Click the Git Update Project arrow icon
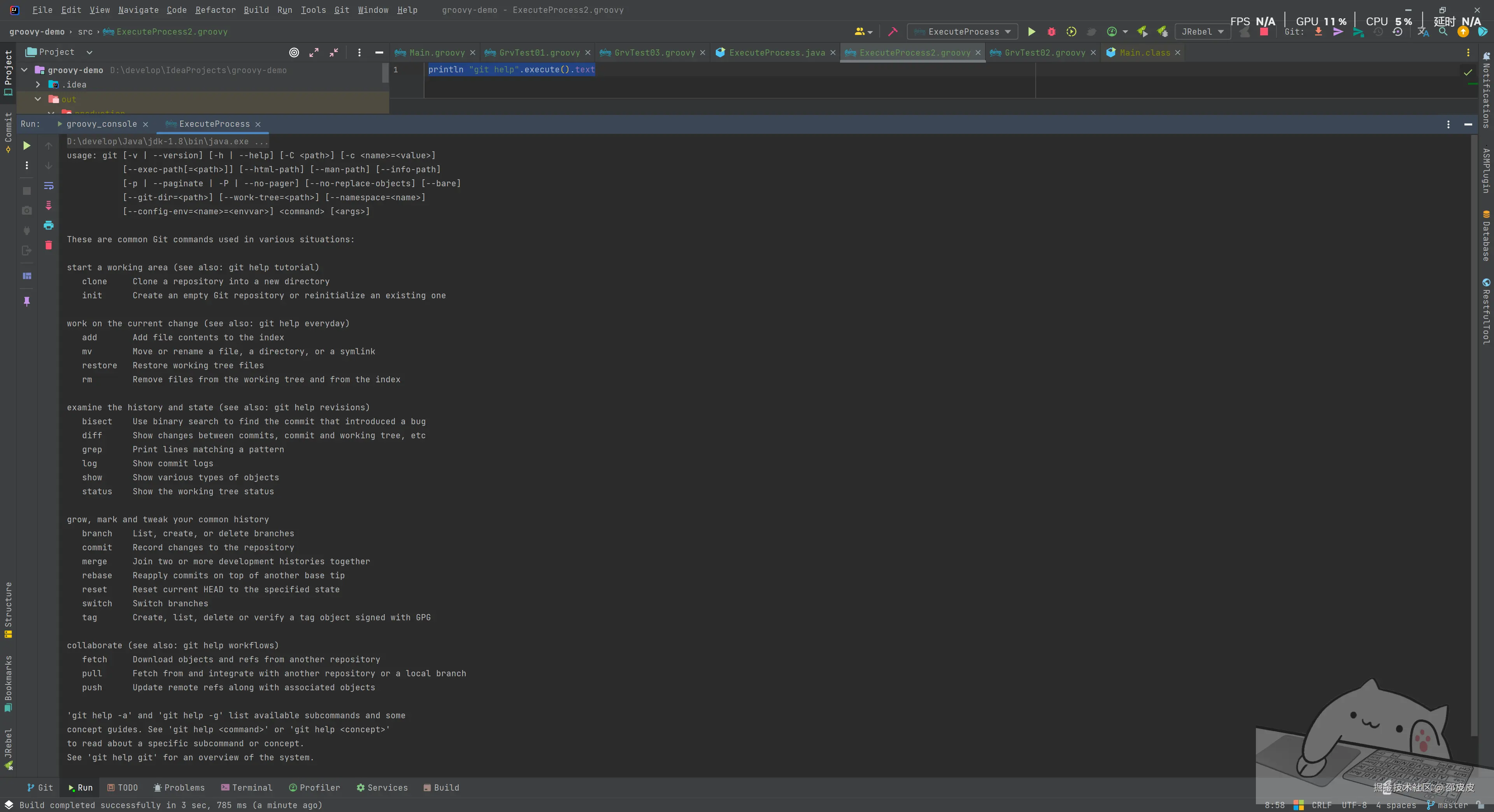The image size is (1494, 812). click(x=1318, y=32)
